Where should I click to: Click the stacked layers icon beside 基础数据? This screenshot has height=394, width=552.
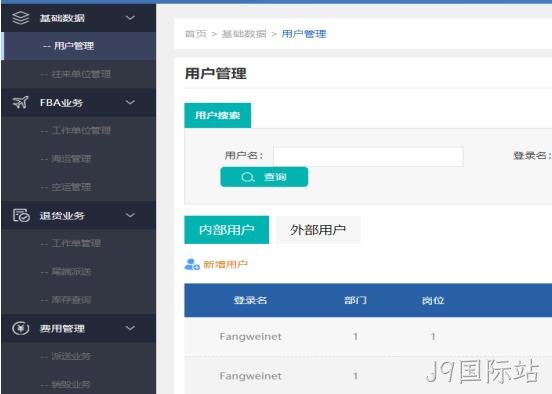(20, 18)
